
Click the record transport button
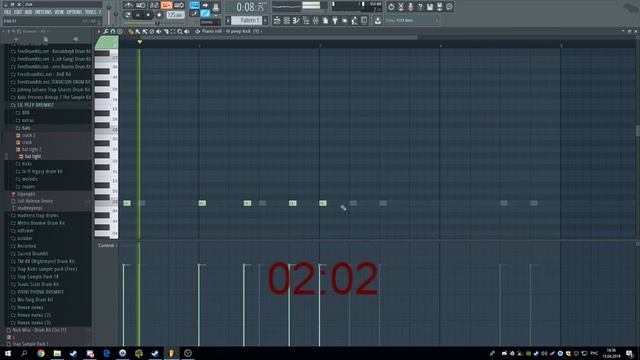click(159, 15)
